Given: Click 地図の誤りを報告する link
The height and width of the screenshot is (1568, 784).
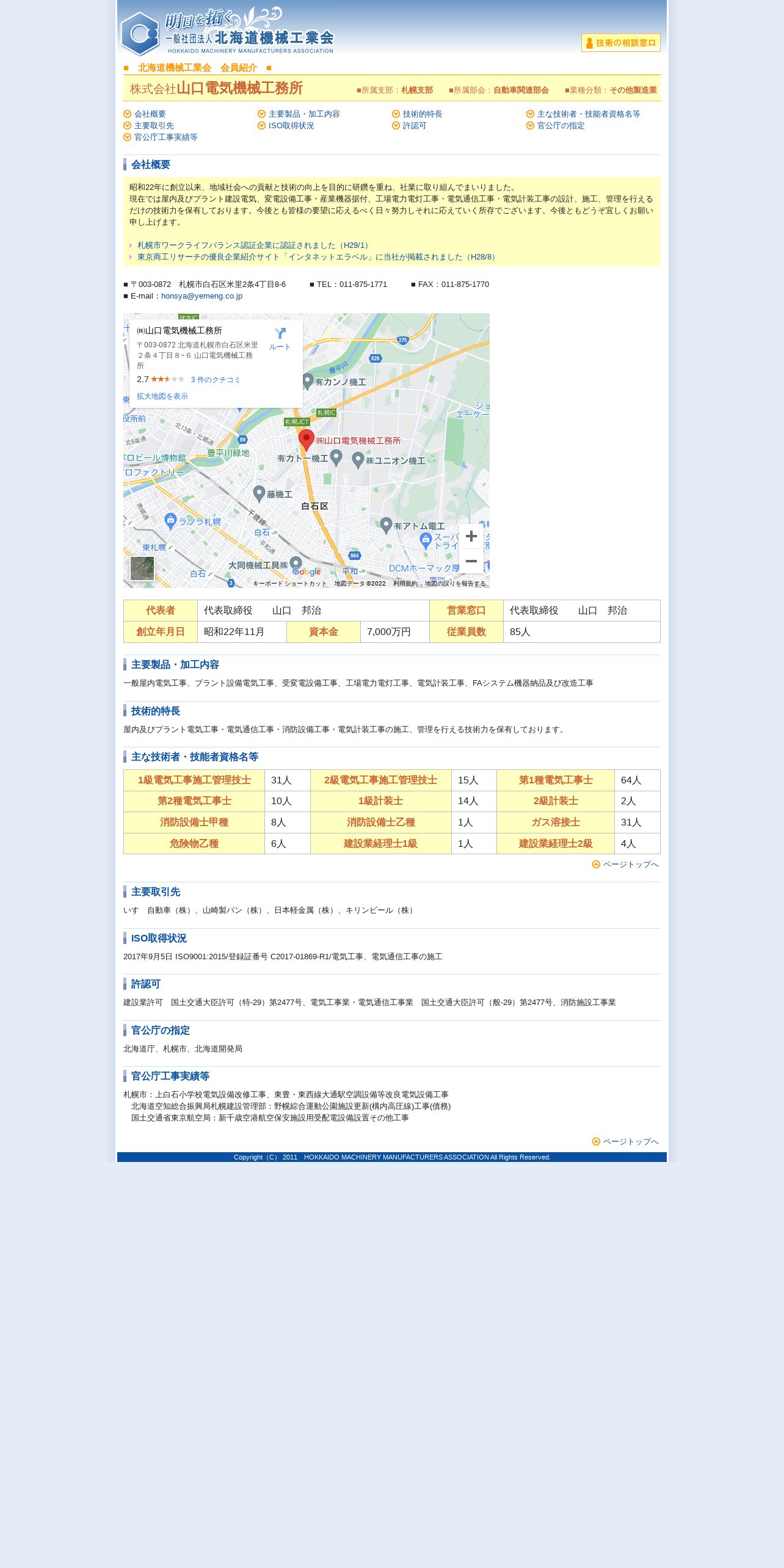Looking at the screenshot, I should coord(456,584).
